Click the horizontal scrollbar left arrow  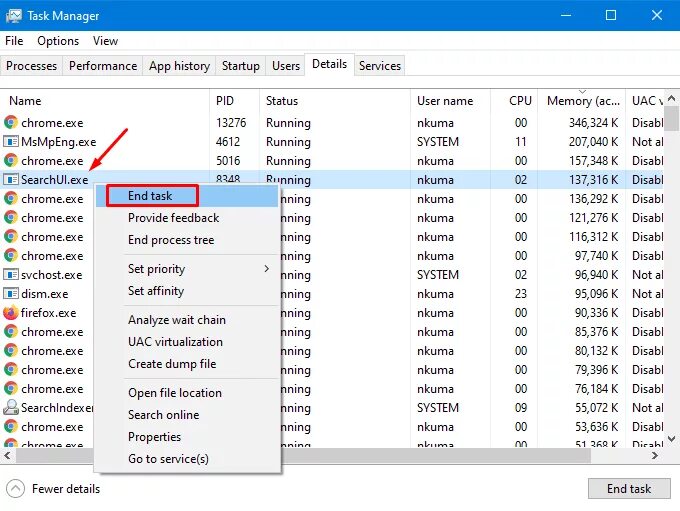point(7,455)
